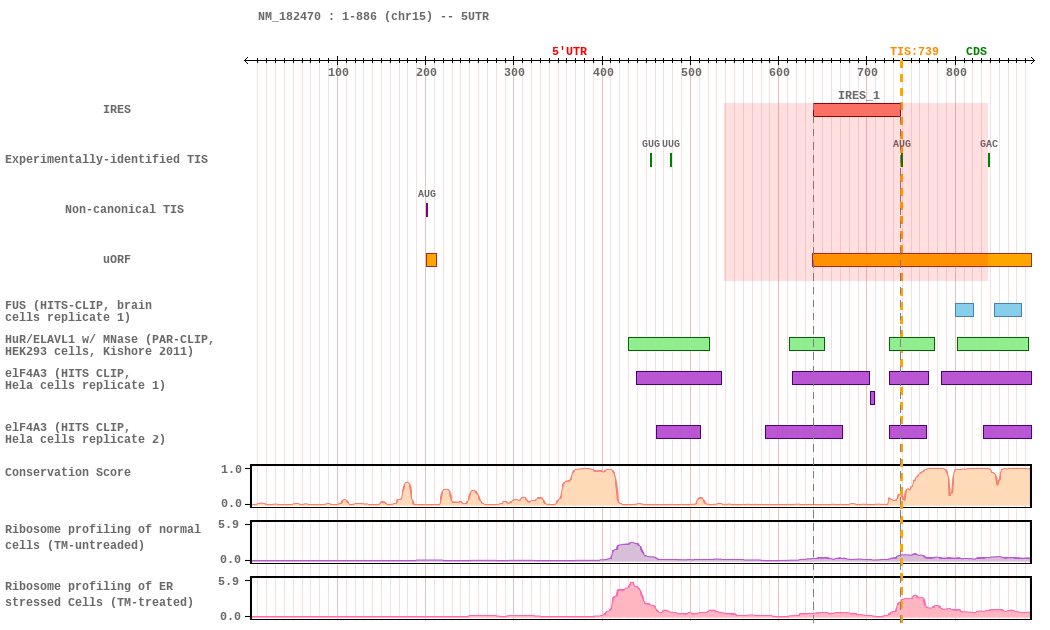
Task: Click the 300 tick label on the ruler
Action: pos(514,72)
